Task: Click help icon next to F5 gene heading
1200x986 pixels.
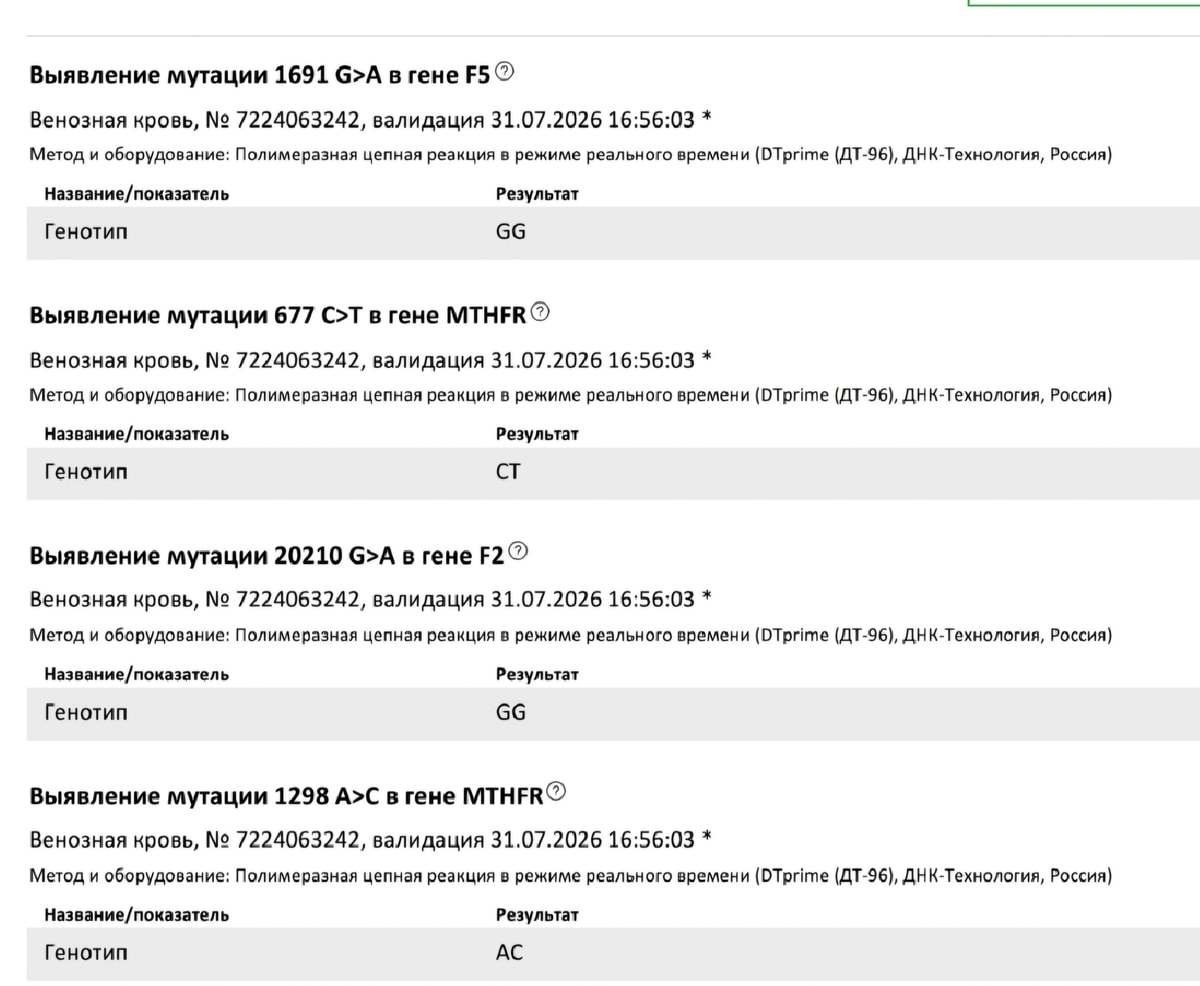Action: [x=506, y=72]
